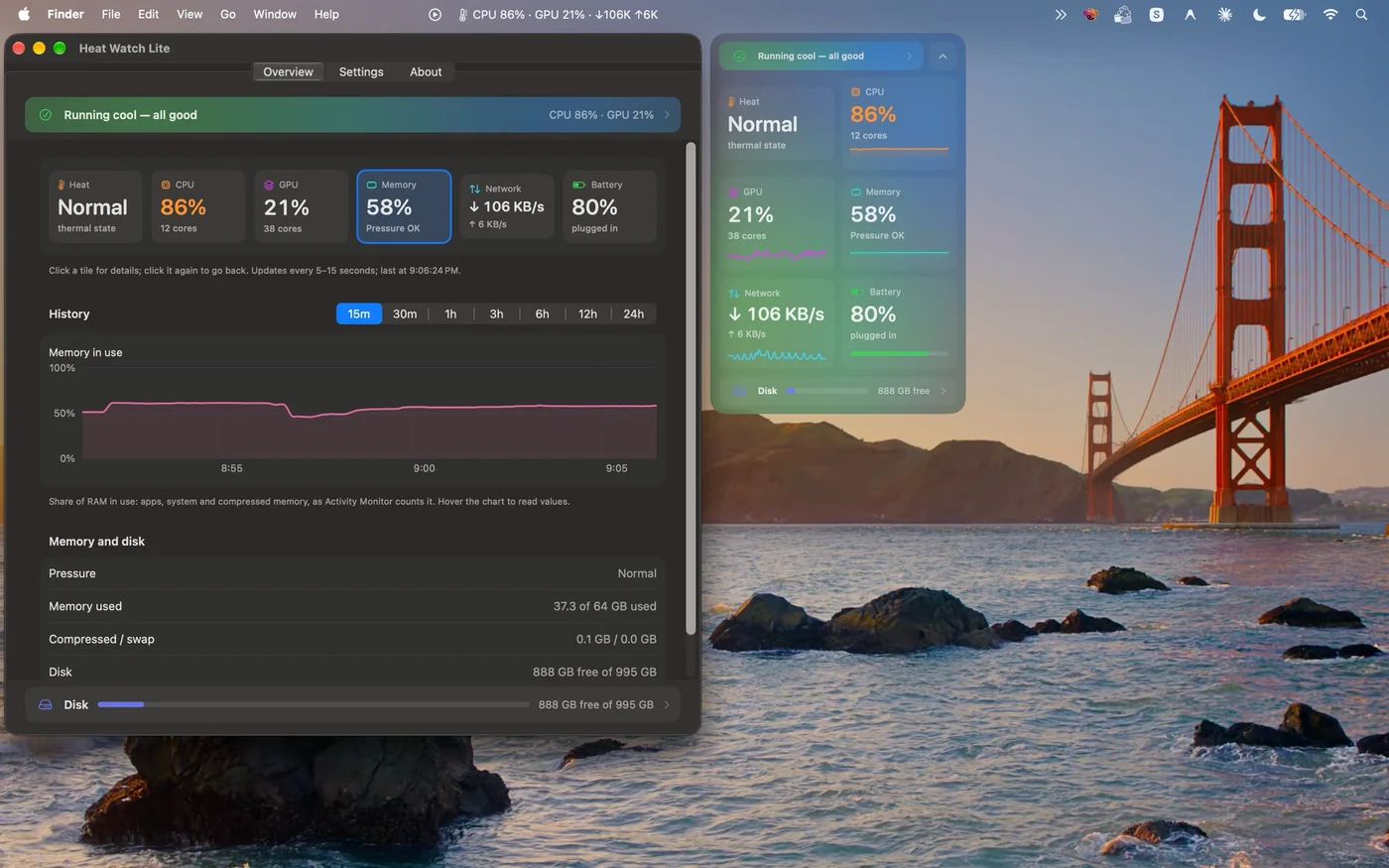The height and width of the screenshot is (868, 1389).
Task: Show hidden menu bar items with double chevron
Action: coord(1061,15)
